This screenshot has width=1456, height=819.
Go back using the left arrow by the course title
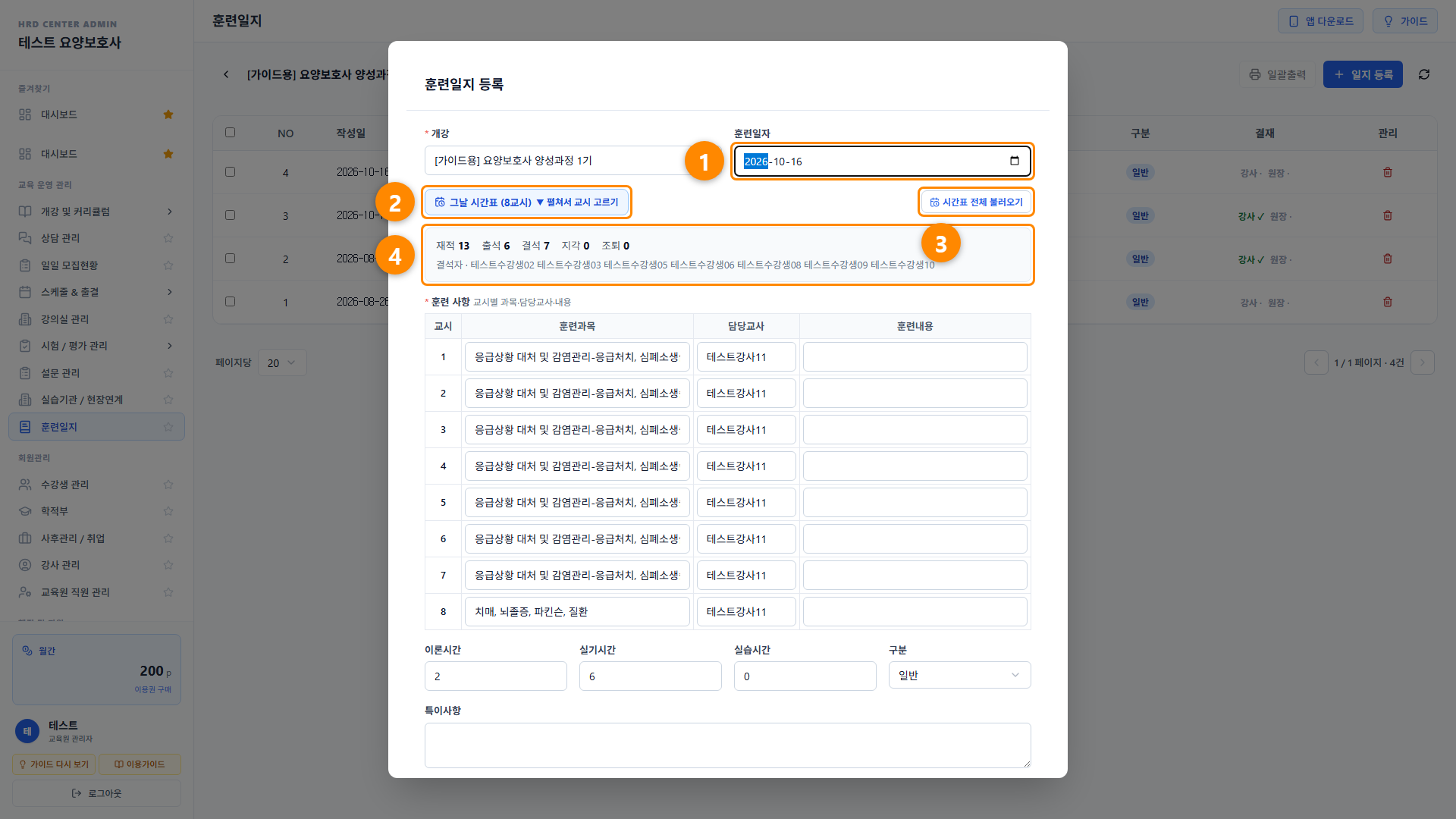point(226,74)
